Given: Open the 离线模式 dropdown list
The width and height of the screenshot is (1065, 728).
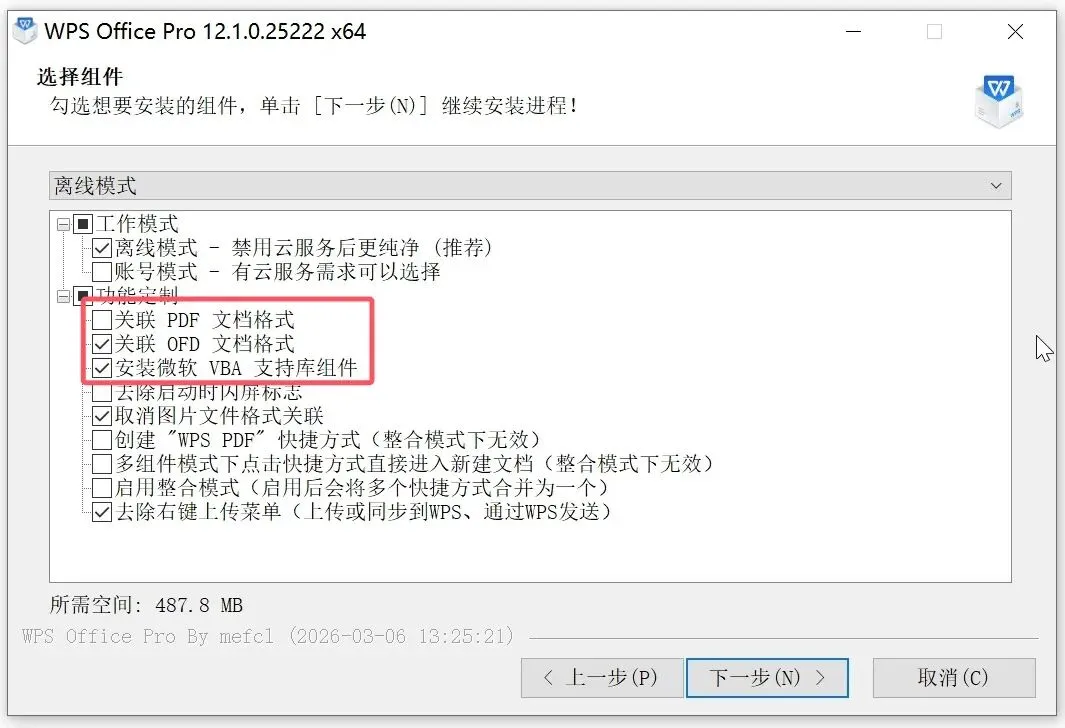Looking at the screenshot, I should pyautogui.click(x=530, y=185).
